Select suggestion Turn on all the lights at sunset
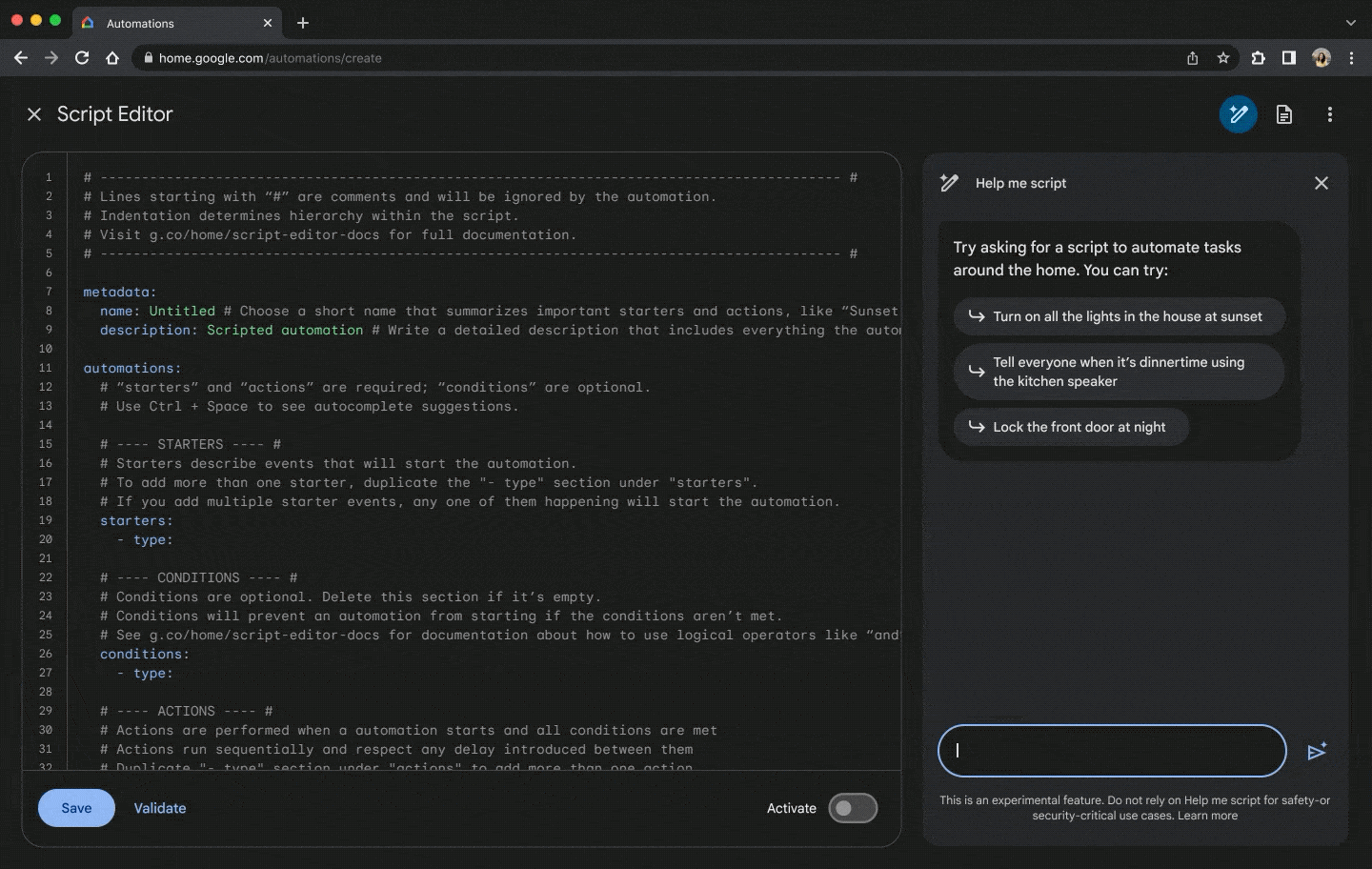Viewport: 1372px width, 869px height. coord(1119,316)
